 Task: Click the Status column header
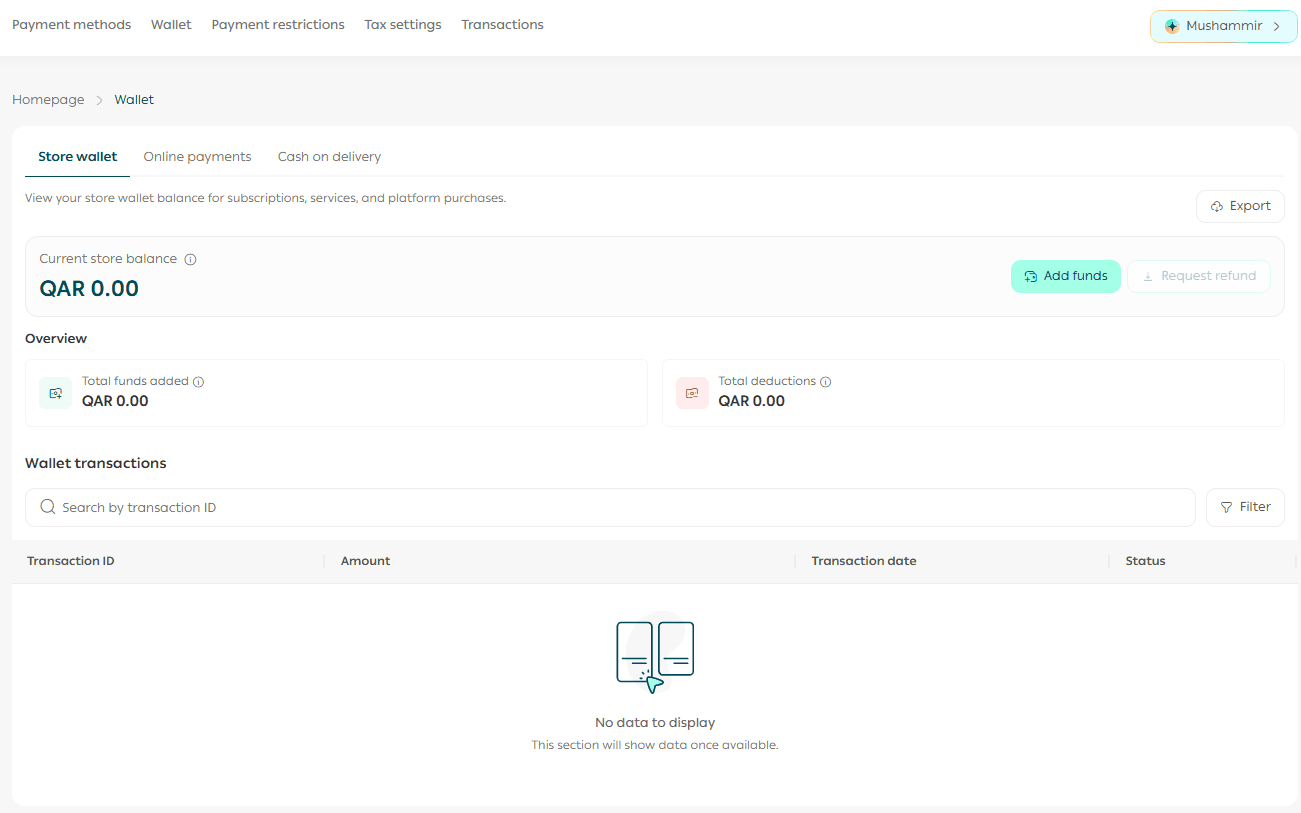click(x=1145, y=561)
